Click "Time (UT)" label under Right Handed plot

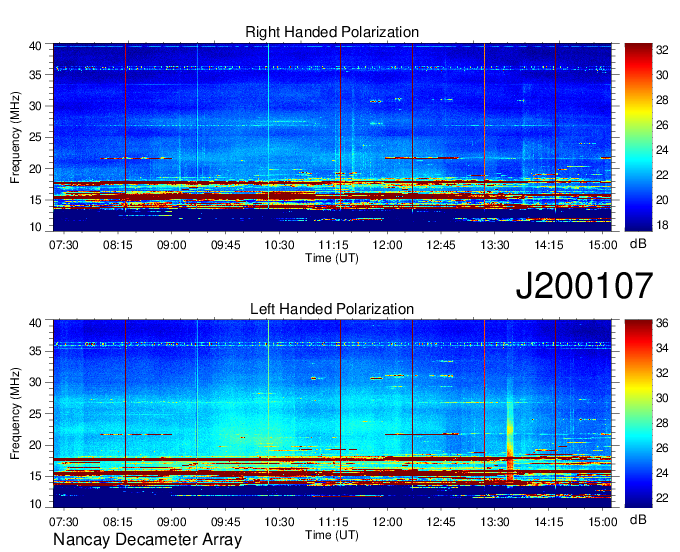click(332, 258)
